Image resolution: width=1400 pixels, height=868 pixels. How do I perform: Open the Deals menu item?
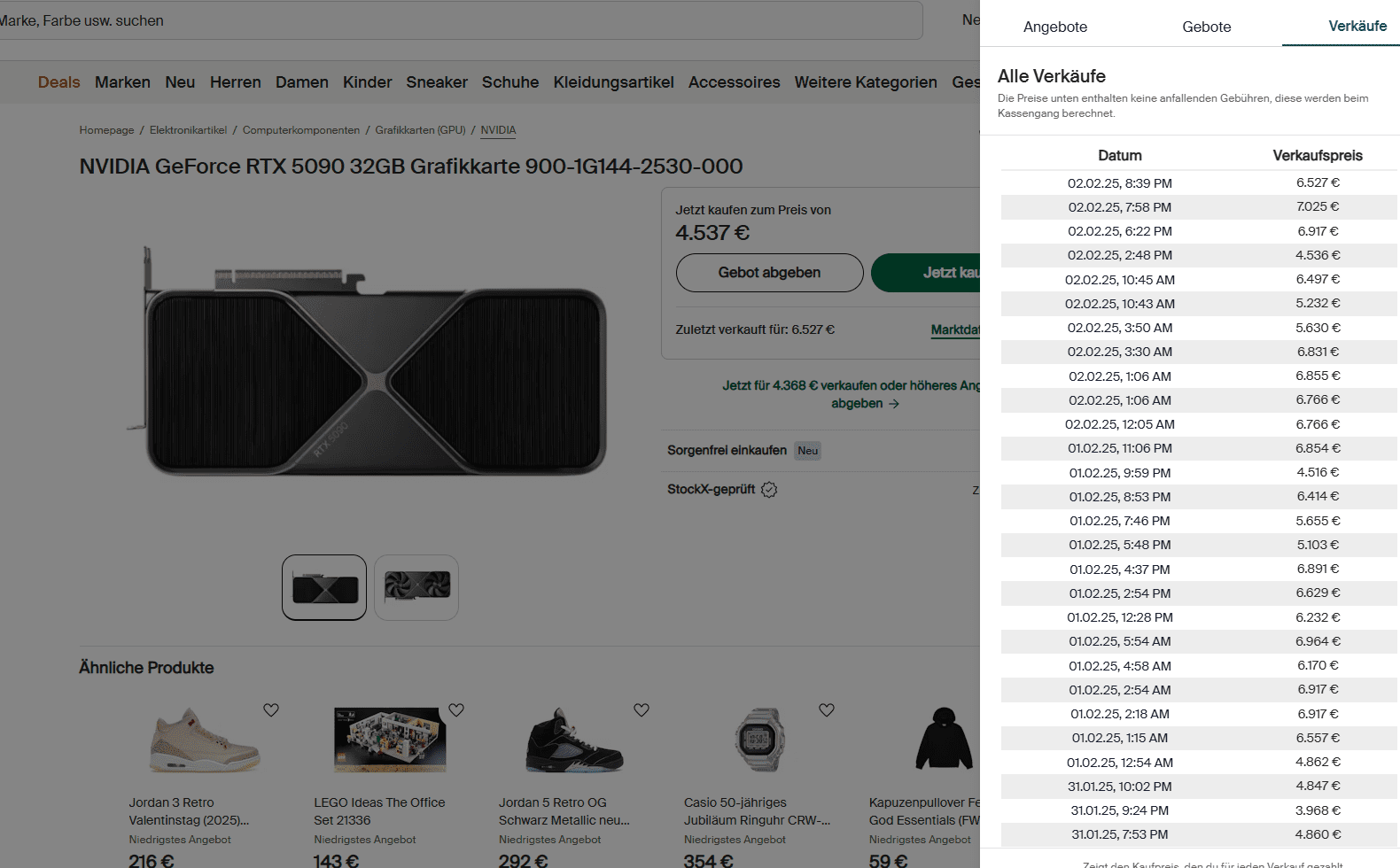click(59, 82)
